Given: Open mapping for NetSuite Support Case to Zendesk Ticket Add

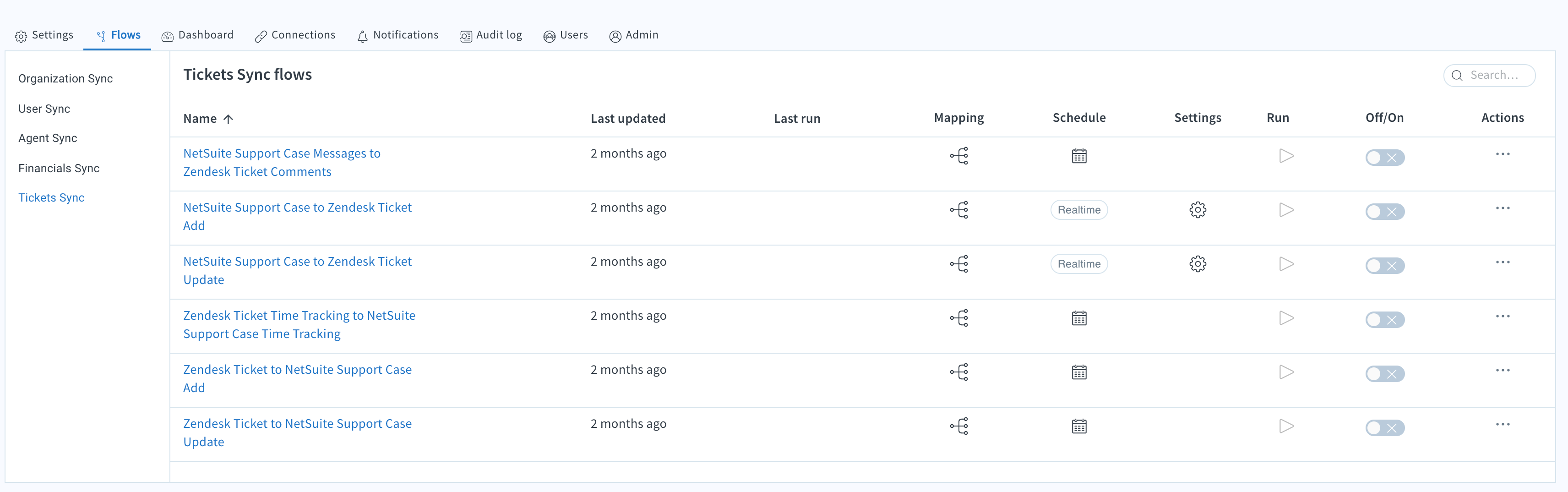Looking at the screenshot, I should [x=958, y=210].
